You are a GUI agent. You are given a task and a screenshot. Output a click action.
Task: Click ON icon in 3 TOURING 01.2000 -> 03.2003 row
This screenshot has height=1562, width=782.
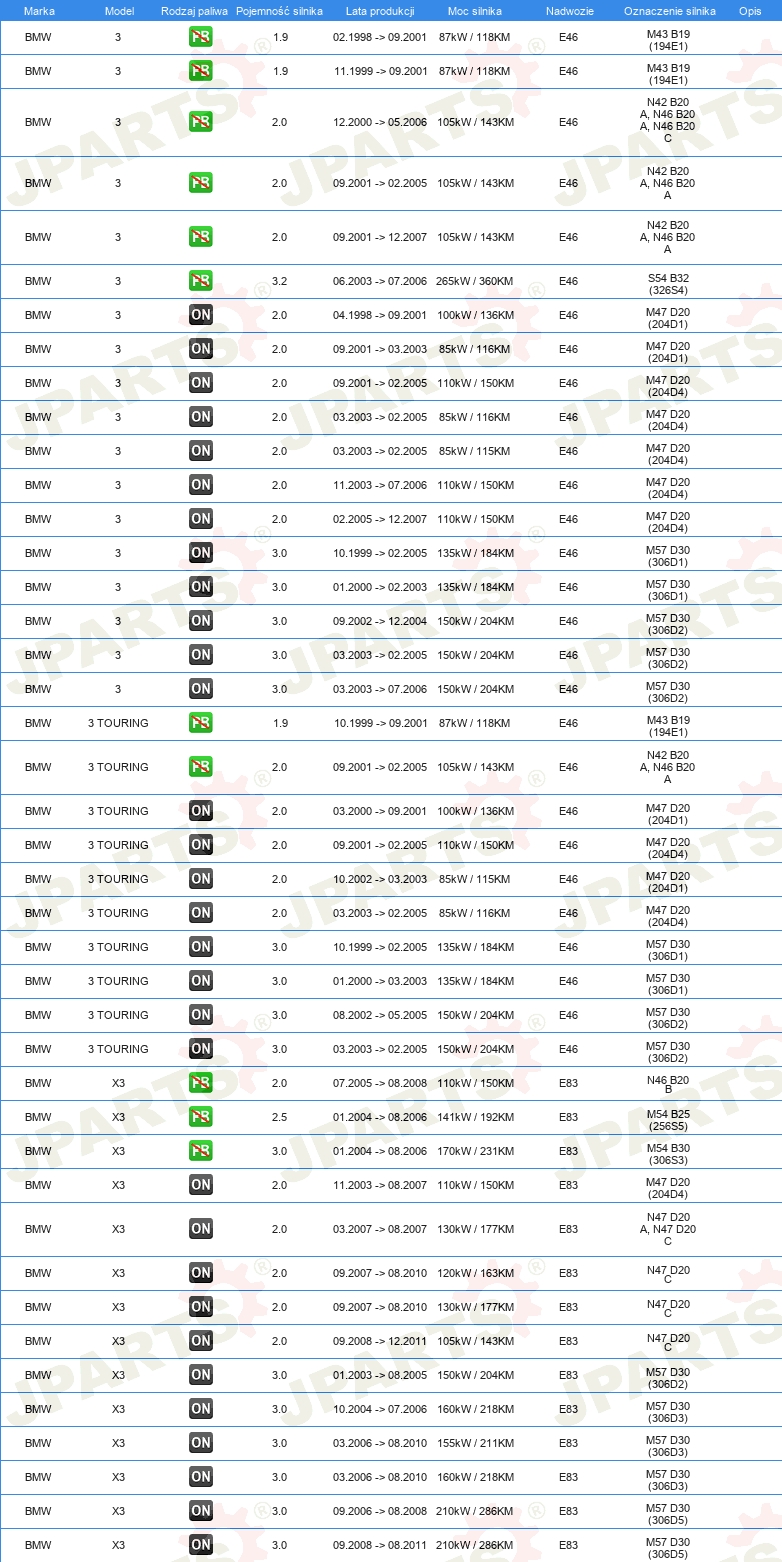[x=201, y=981]
